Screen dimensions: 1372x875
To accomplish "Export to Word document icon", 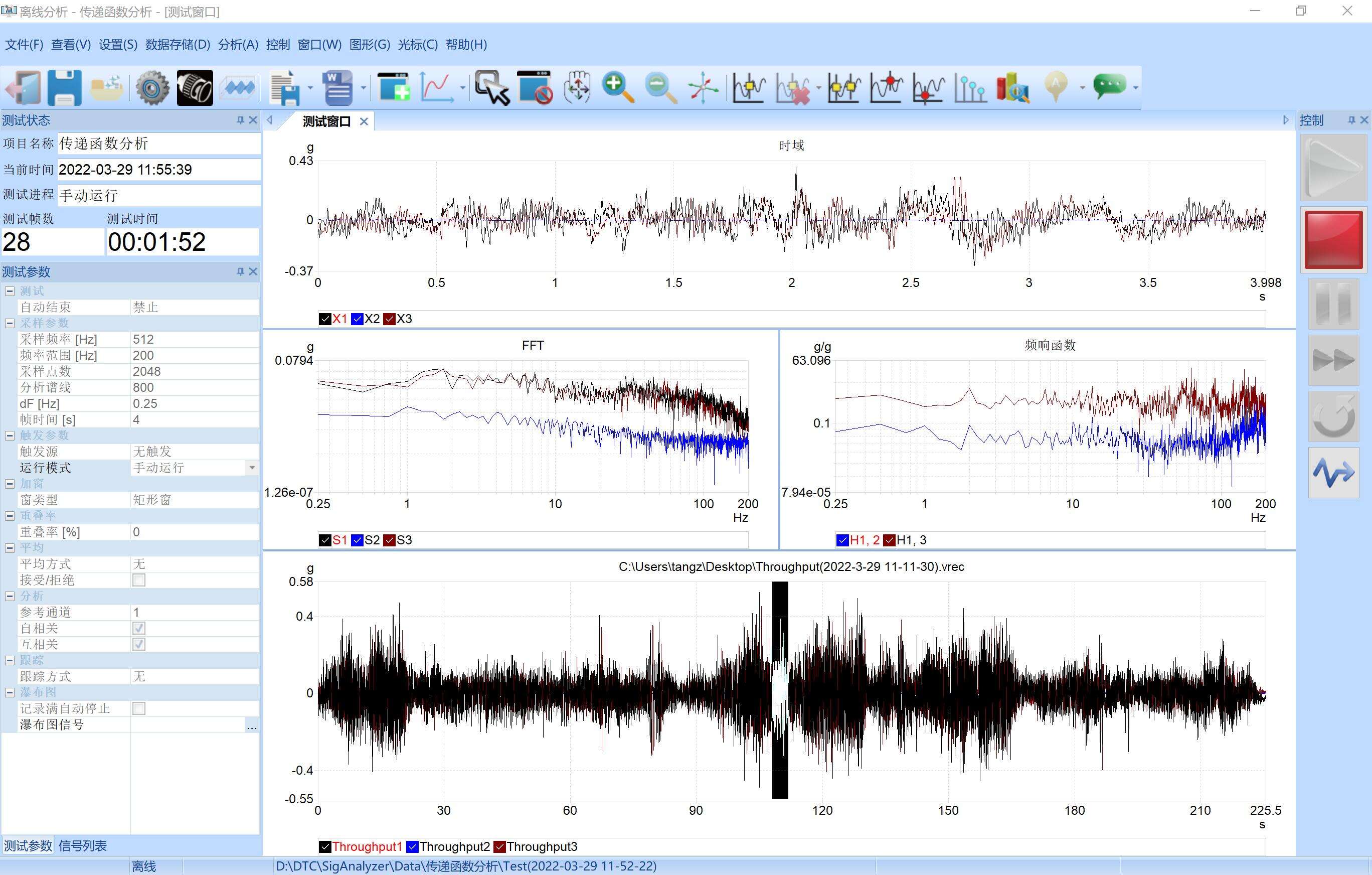I will coord(338,87).
